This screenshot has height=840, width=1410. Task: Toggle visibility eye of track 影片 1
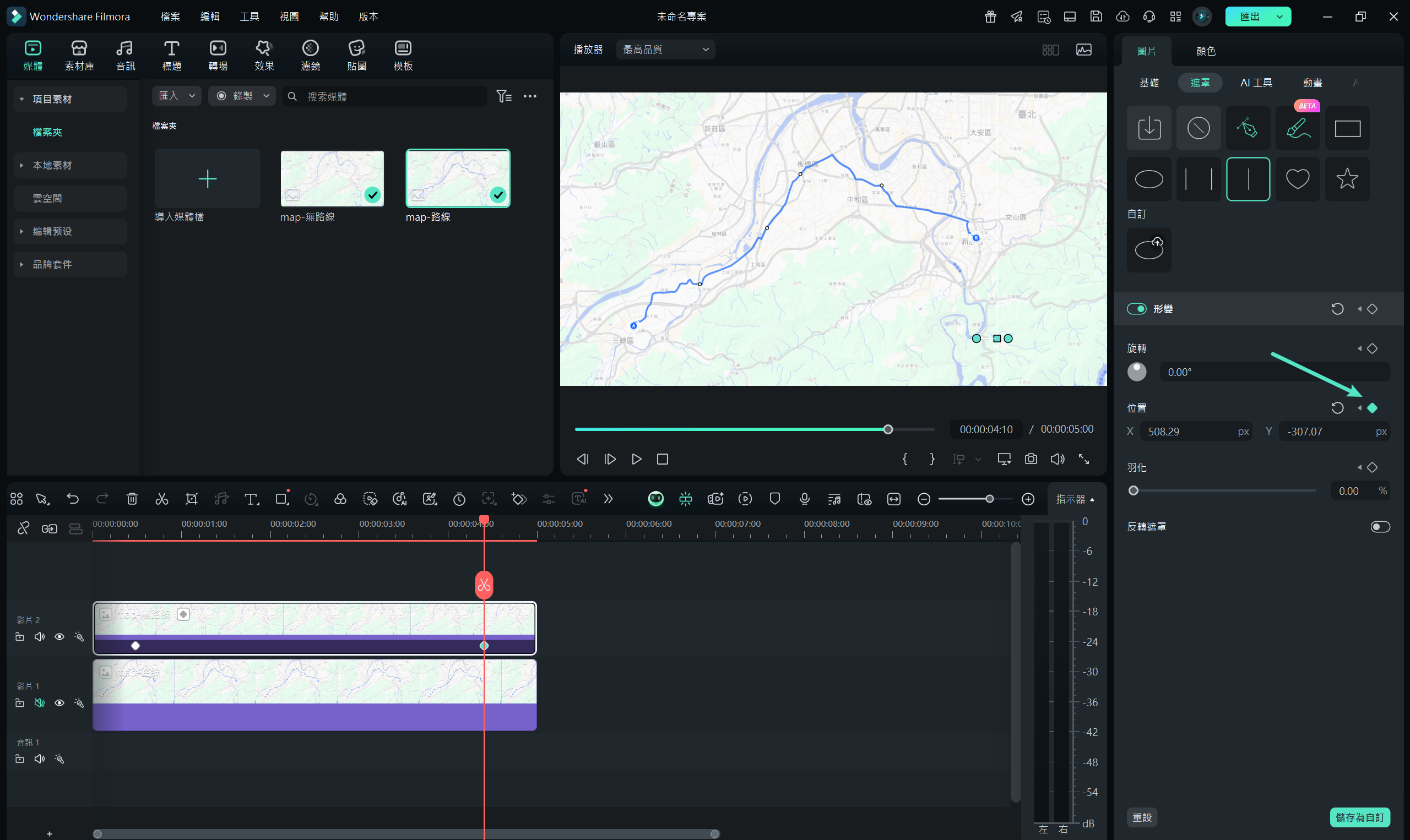59,702
